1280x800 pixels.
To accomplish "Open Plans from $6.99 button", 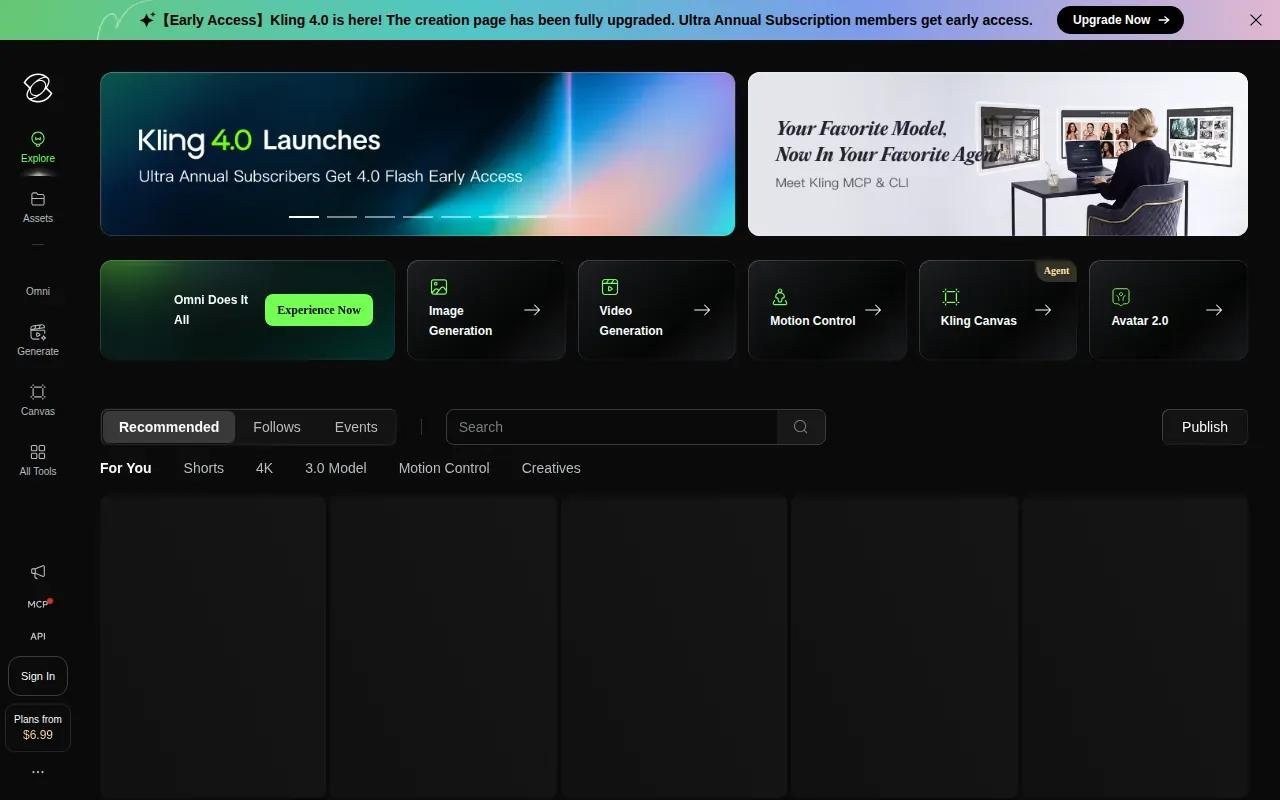I will click(x=38, y=727).
